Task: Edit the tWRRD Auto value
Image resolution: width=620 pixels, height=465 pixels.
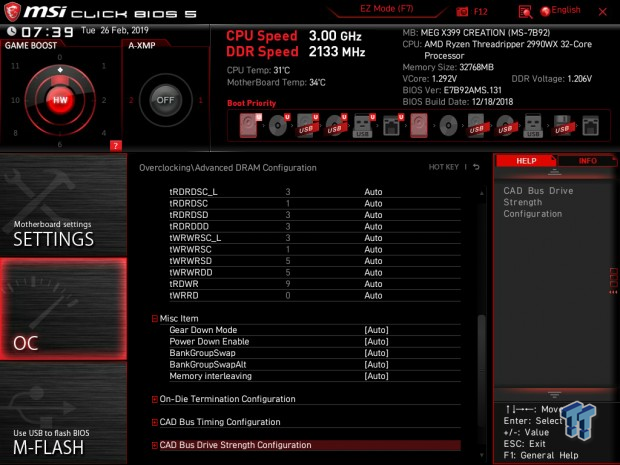Action: [373, 296]
